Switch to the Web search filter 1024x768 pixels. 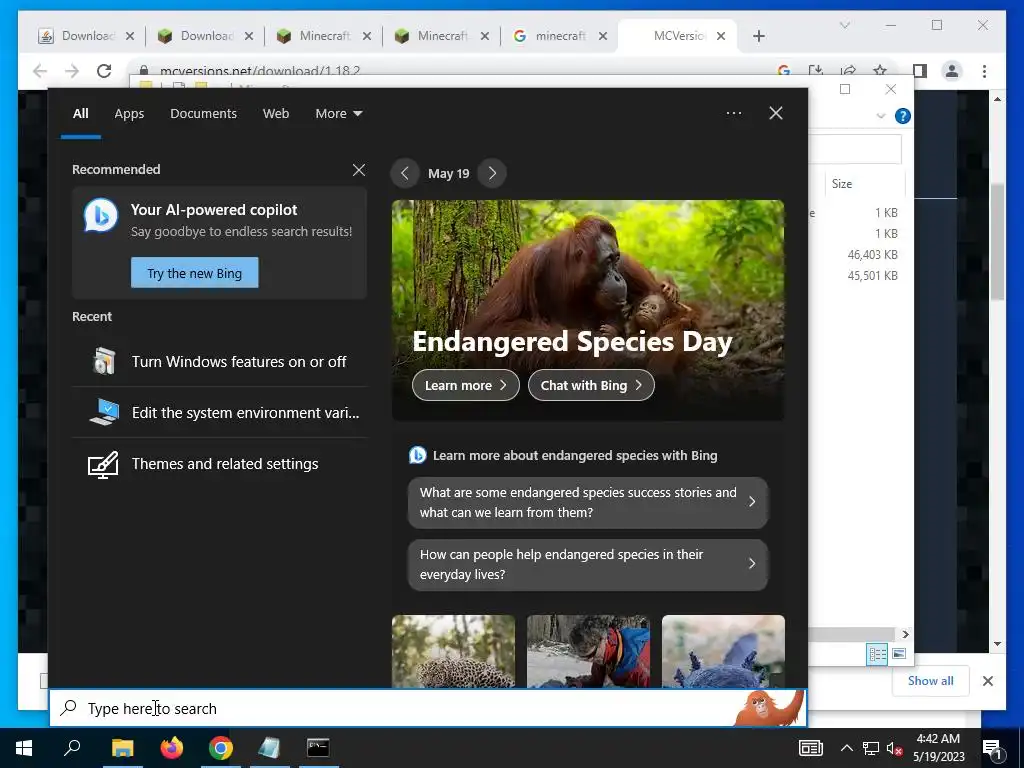[276, 114]
